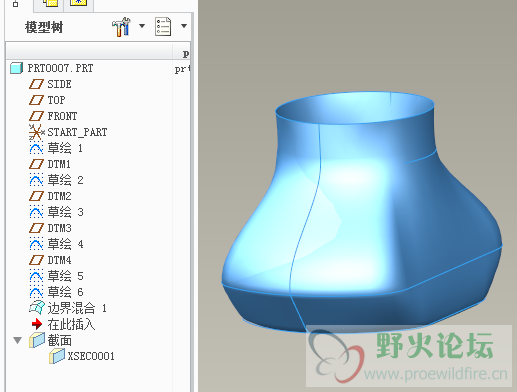
Task: Click the blue blended surface model
Action: pos(362,212)
